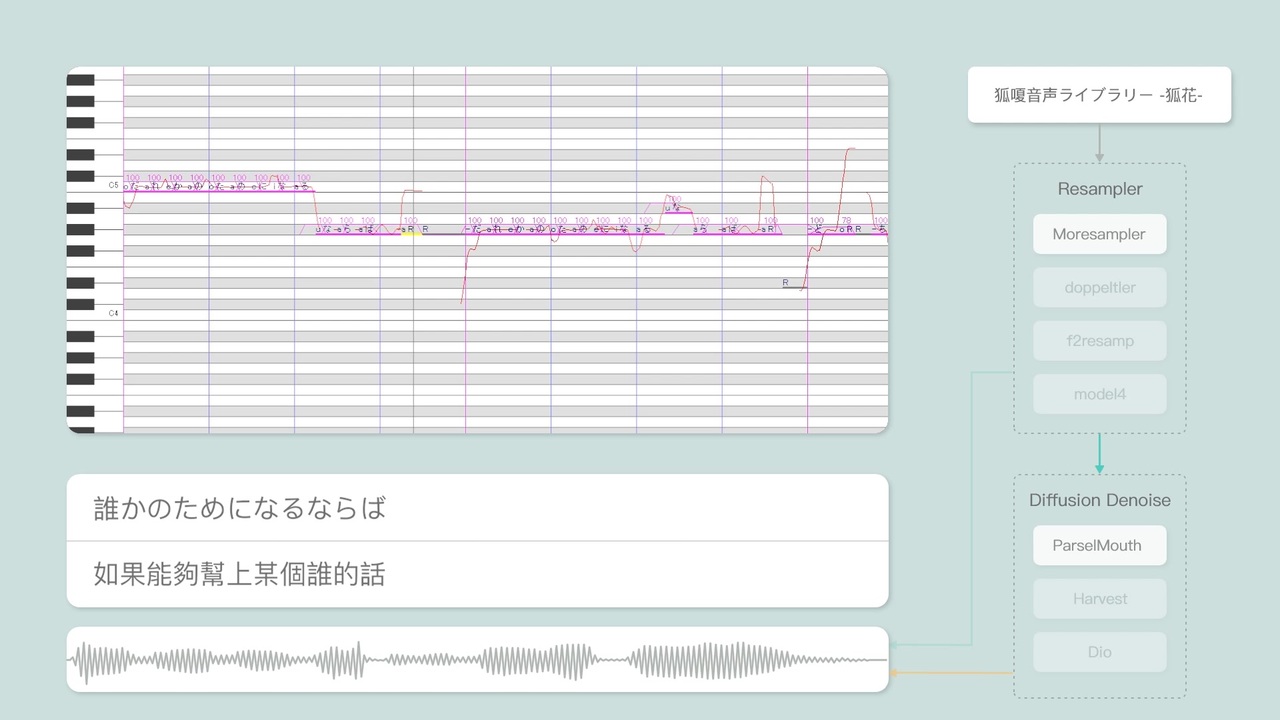Switch denoise method to Harvest
Screen dimensions: 1280x720
(1099, 599)
